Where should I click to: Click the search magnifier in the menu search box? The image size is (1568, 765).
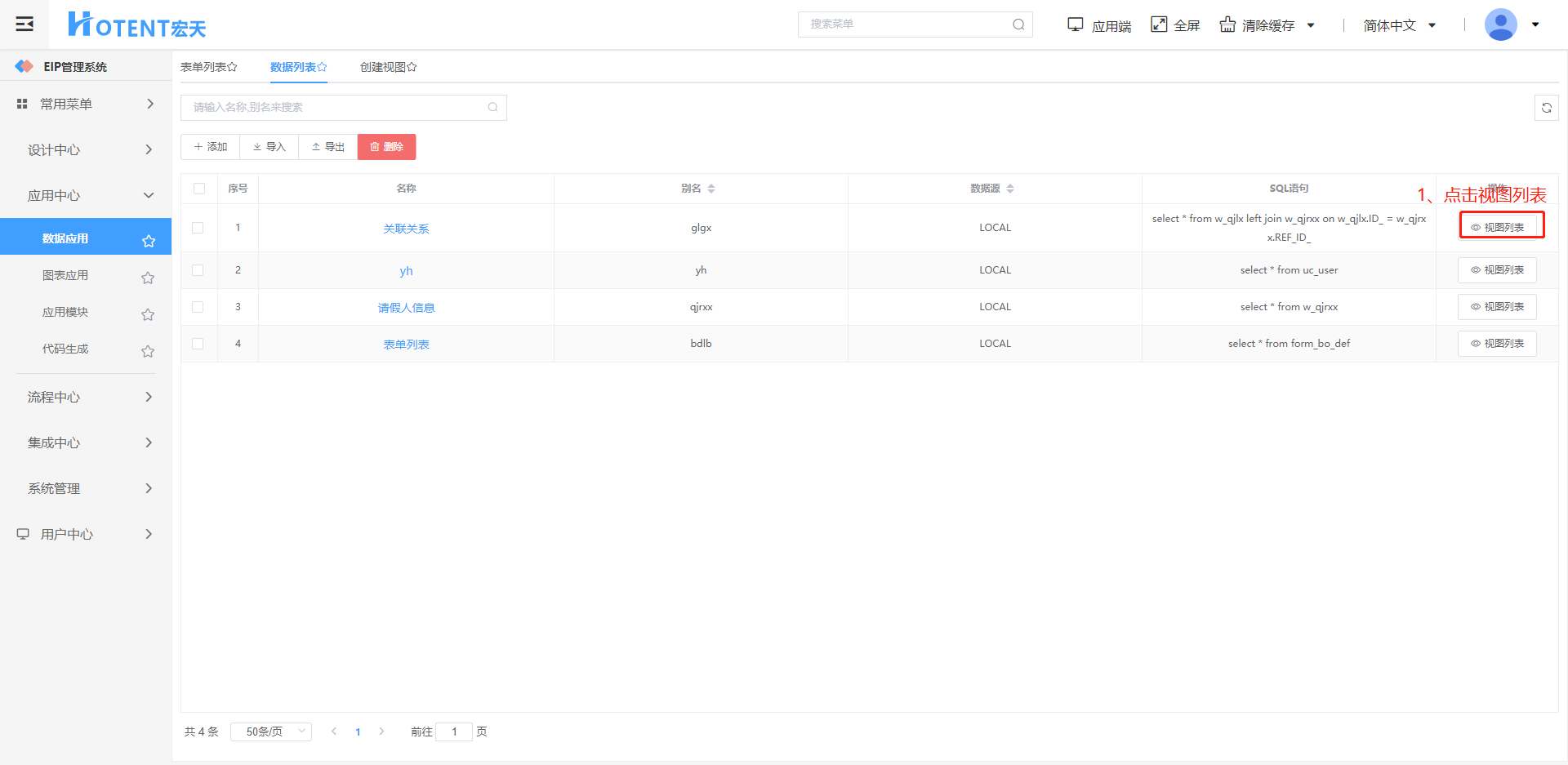click(1018, 24)
